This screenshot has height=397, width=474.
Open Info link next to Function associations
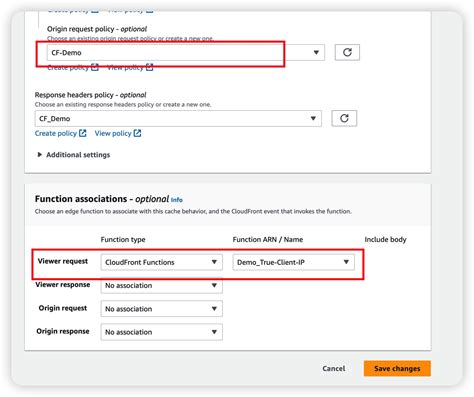click(x=177, y=200)
